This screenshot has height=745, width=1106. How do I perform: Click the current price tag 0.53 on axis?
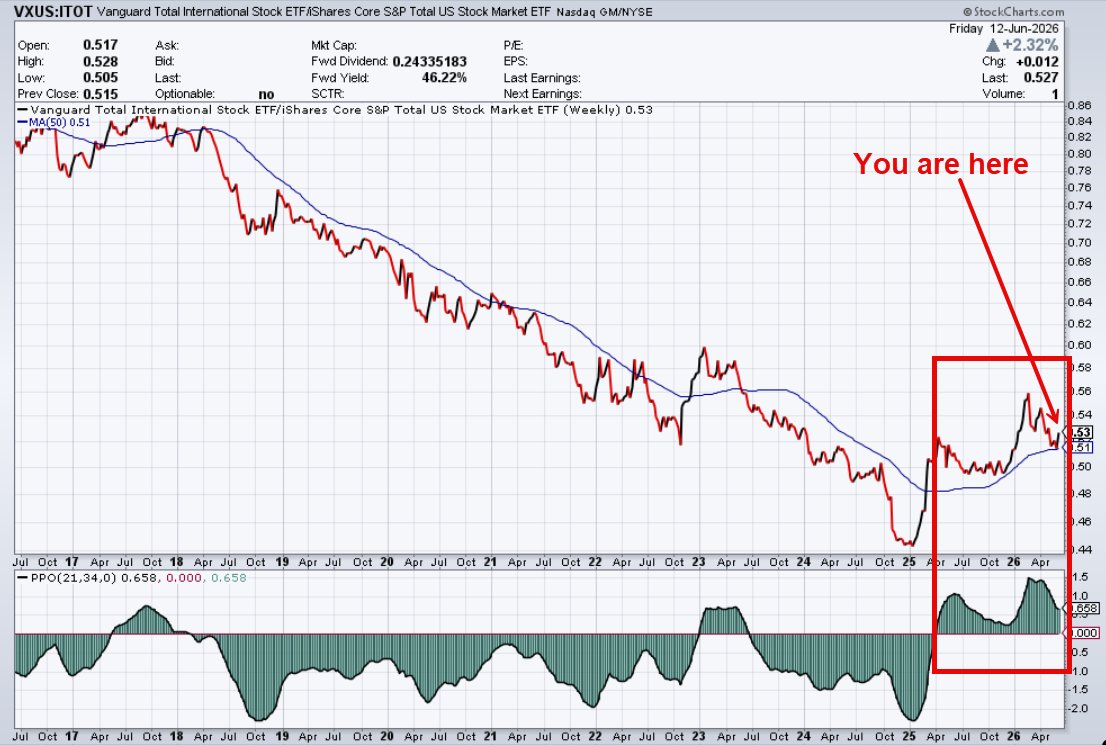tap(1081, 432)
